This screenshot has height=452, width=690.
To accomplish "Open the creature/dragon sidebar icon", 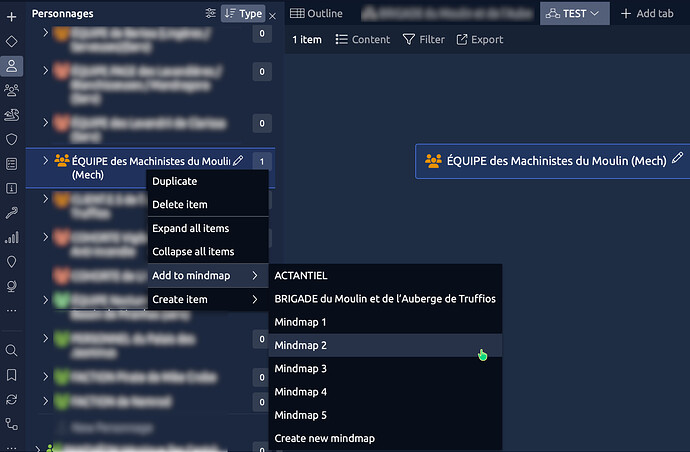I will coord(11,115).
